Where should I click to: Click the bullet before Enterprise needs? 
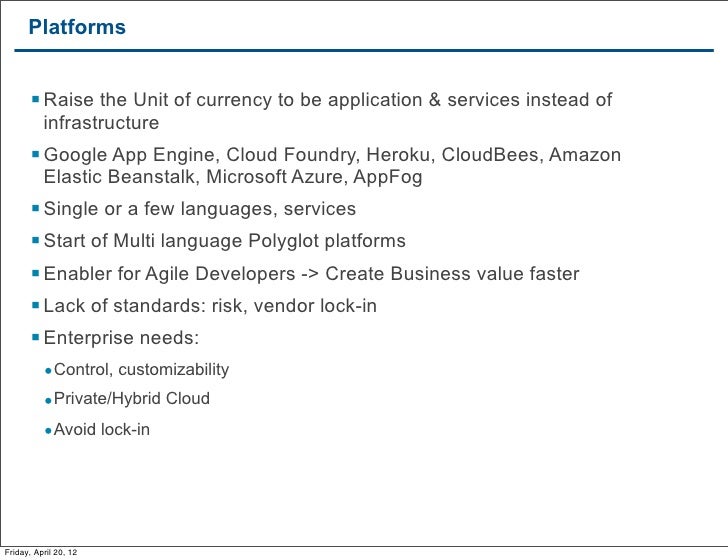36,338
